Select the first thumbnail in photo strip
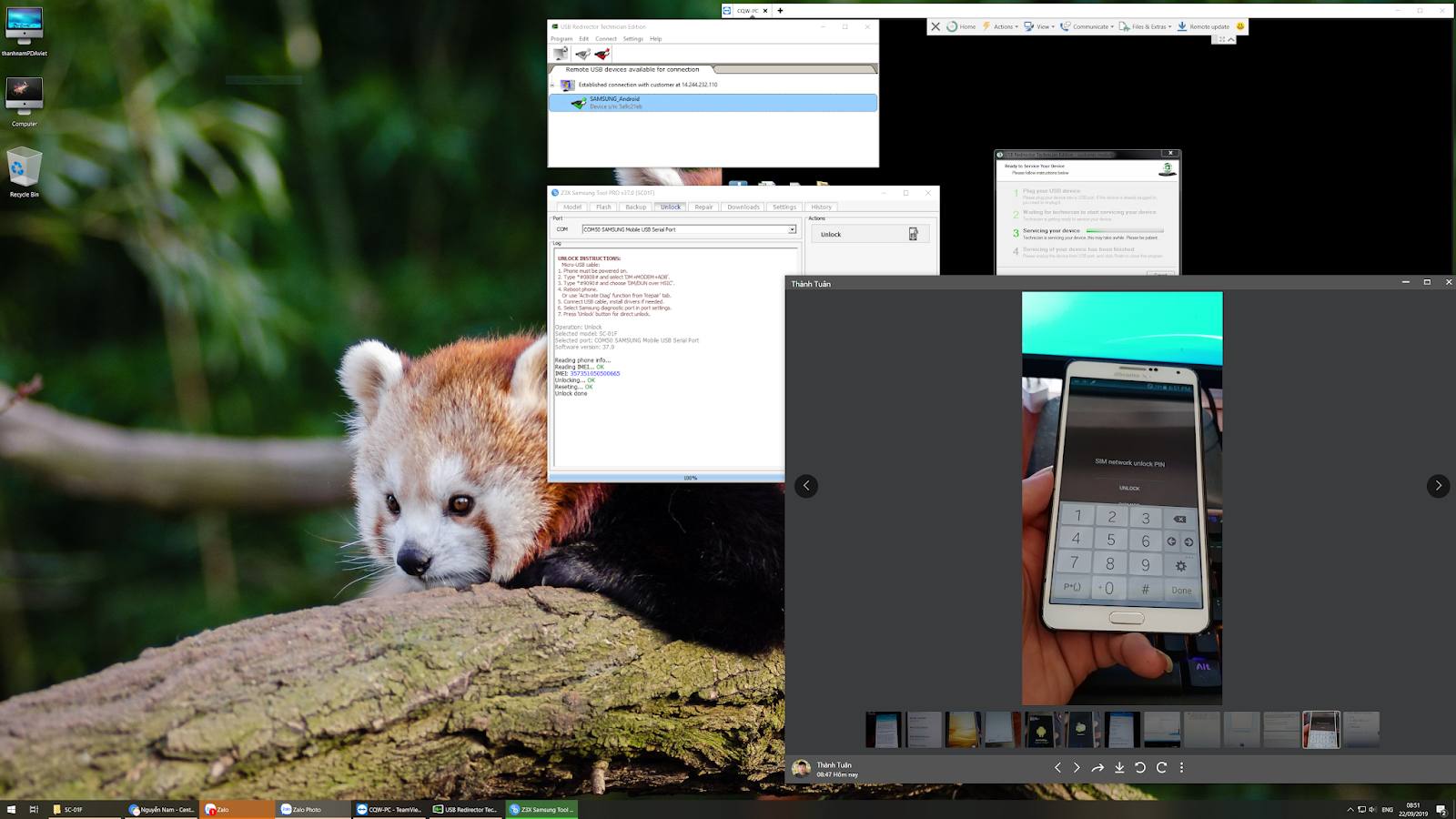The width and height of the screenshot is (1456, 819). coord(884,730)
